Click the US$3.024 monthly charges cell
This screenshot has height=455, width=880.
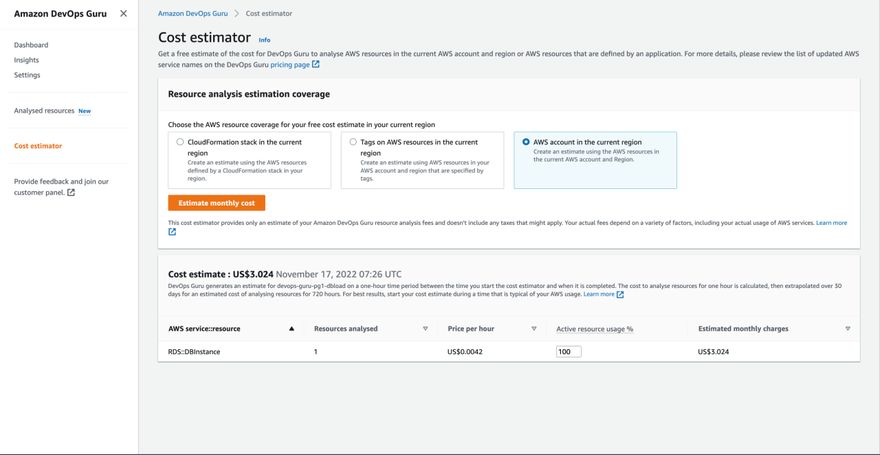tap(713, 352)
